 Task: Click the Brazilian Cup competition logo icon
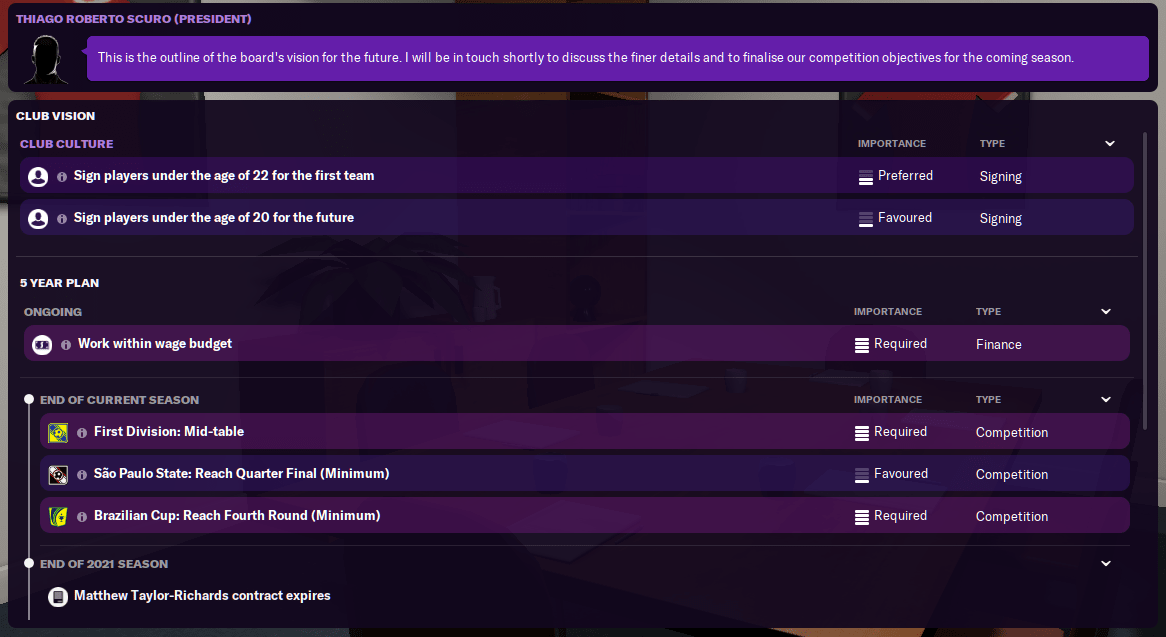[x=58, y=516]
